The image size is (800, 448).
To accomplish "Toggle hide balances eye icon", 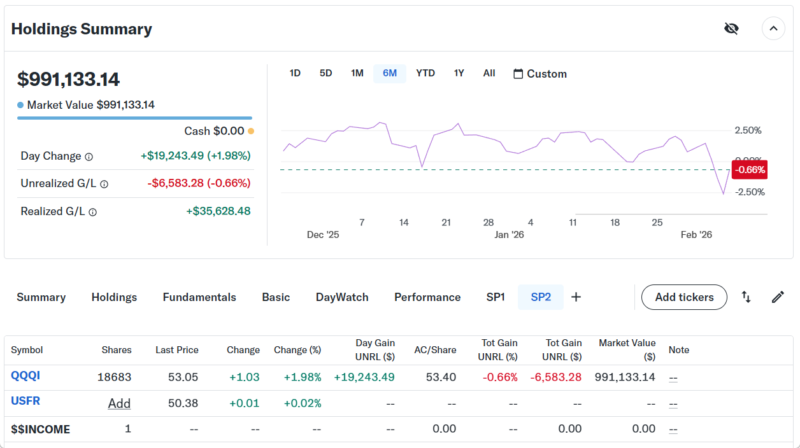I will tap(731, 28).
